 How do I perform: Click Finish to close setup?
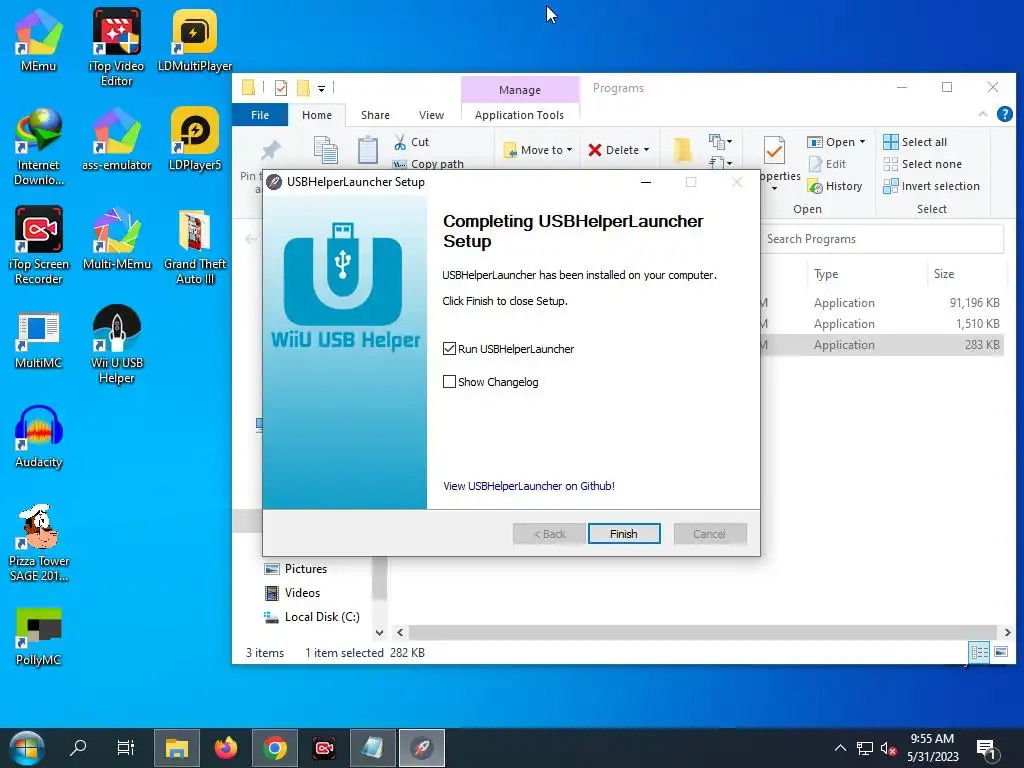pos(624,534)
